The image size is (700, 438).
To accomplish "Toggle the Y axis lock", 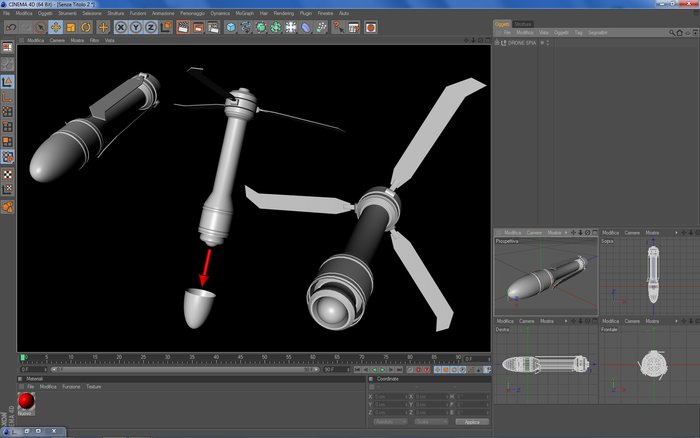I will pos(135,27).
